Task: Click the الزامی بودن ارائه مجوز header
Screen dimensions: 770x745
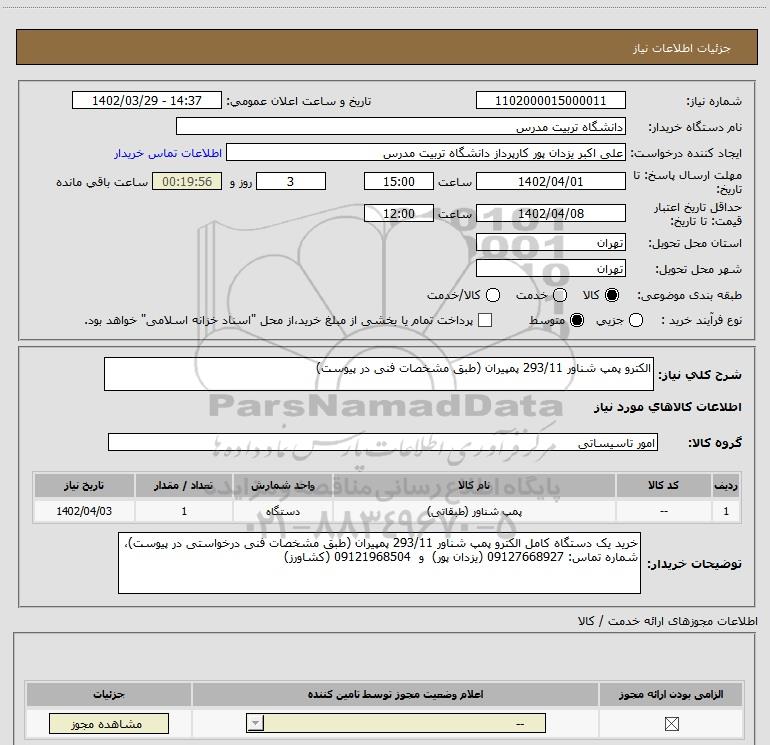Action: coord(671,694)
